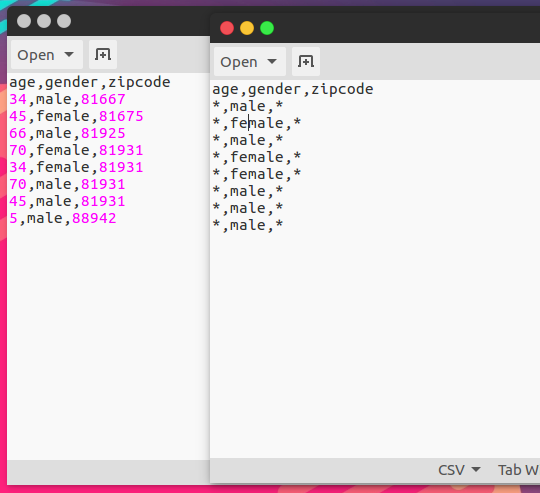Click the line 5,male,88942 in left file
The height and width of the screenshot is (493, 540).
[x=63, y=219]
